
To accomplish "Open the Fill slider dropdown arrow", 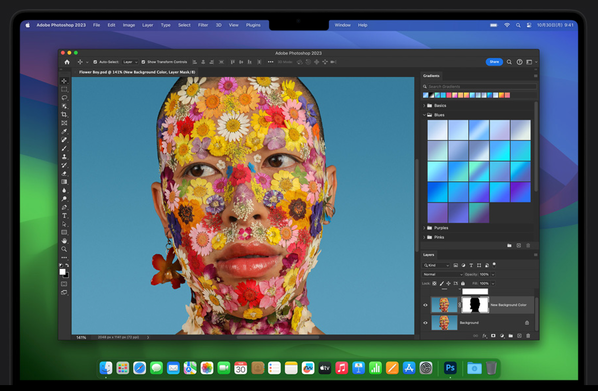I will [x=493, y=283].
